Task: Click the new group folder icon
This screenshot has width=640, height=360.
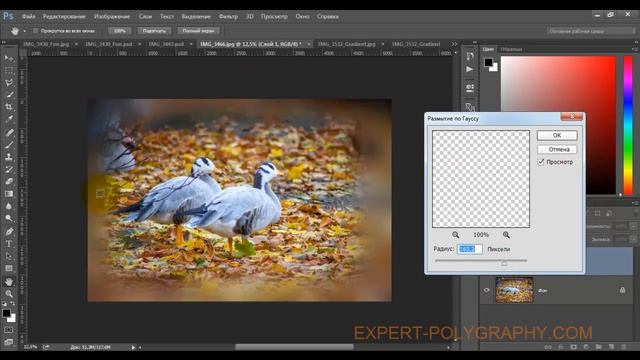Action: pyautogui.click(x=598, y=347)
